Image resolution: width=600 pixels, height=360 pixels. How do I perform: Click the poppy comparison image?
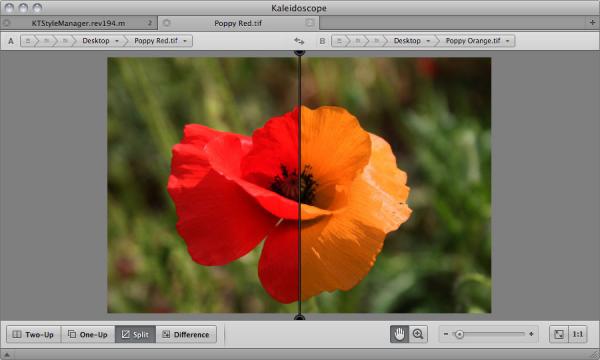299,185
